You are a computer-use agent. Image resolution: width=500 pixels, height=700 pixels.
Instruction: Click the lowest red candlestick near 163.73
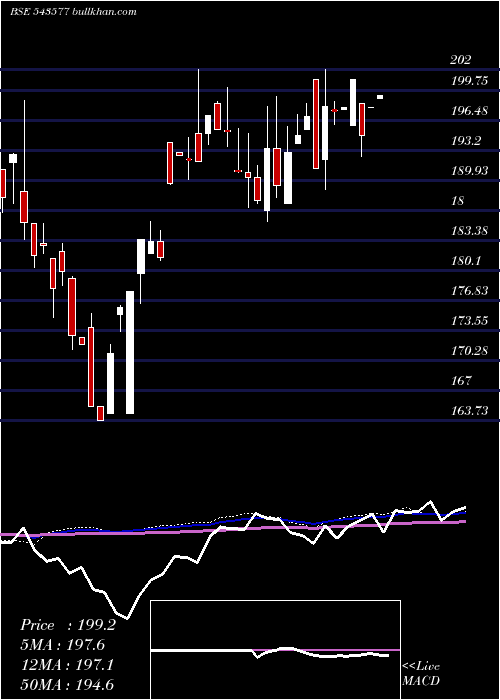[100, 413]
